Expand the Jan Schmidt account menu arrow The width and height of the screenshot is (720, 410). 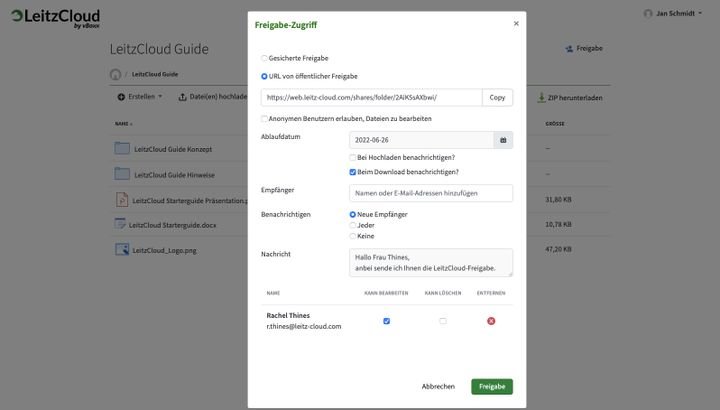700,13
